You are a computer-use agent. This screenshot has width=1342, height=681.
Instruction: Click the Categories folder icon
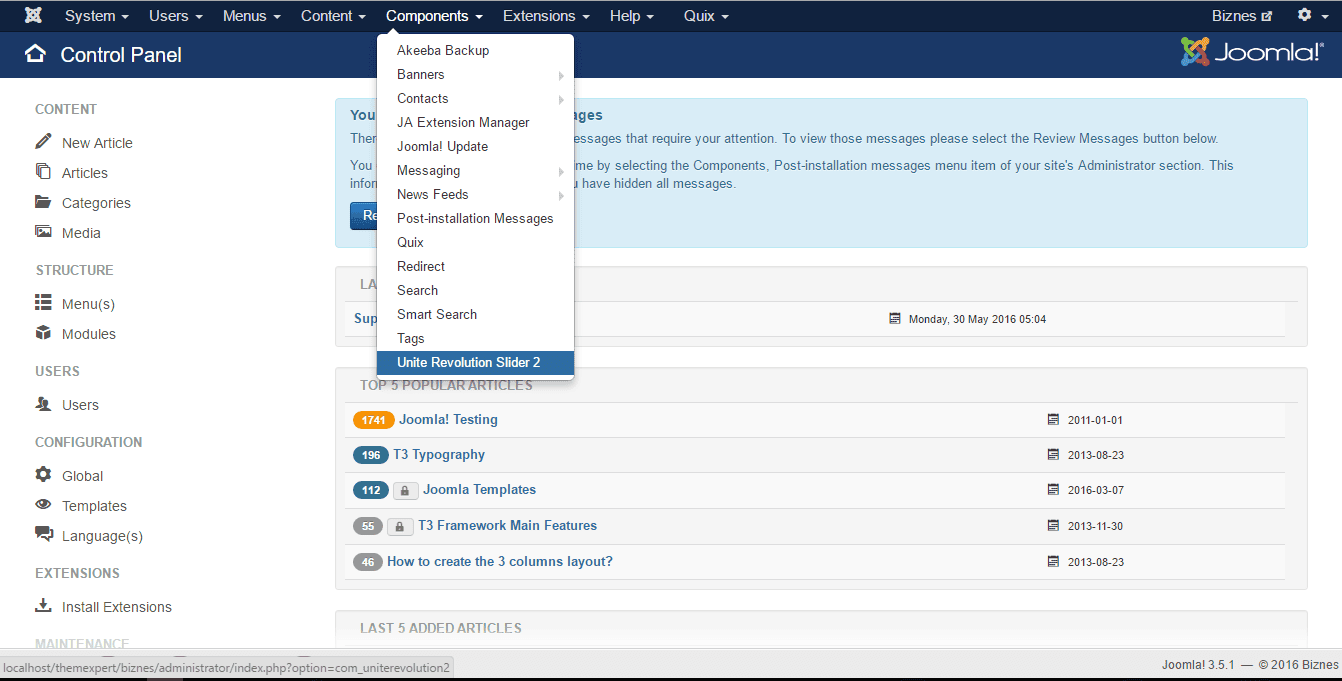[43, 202]
